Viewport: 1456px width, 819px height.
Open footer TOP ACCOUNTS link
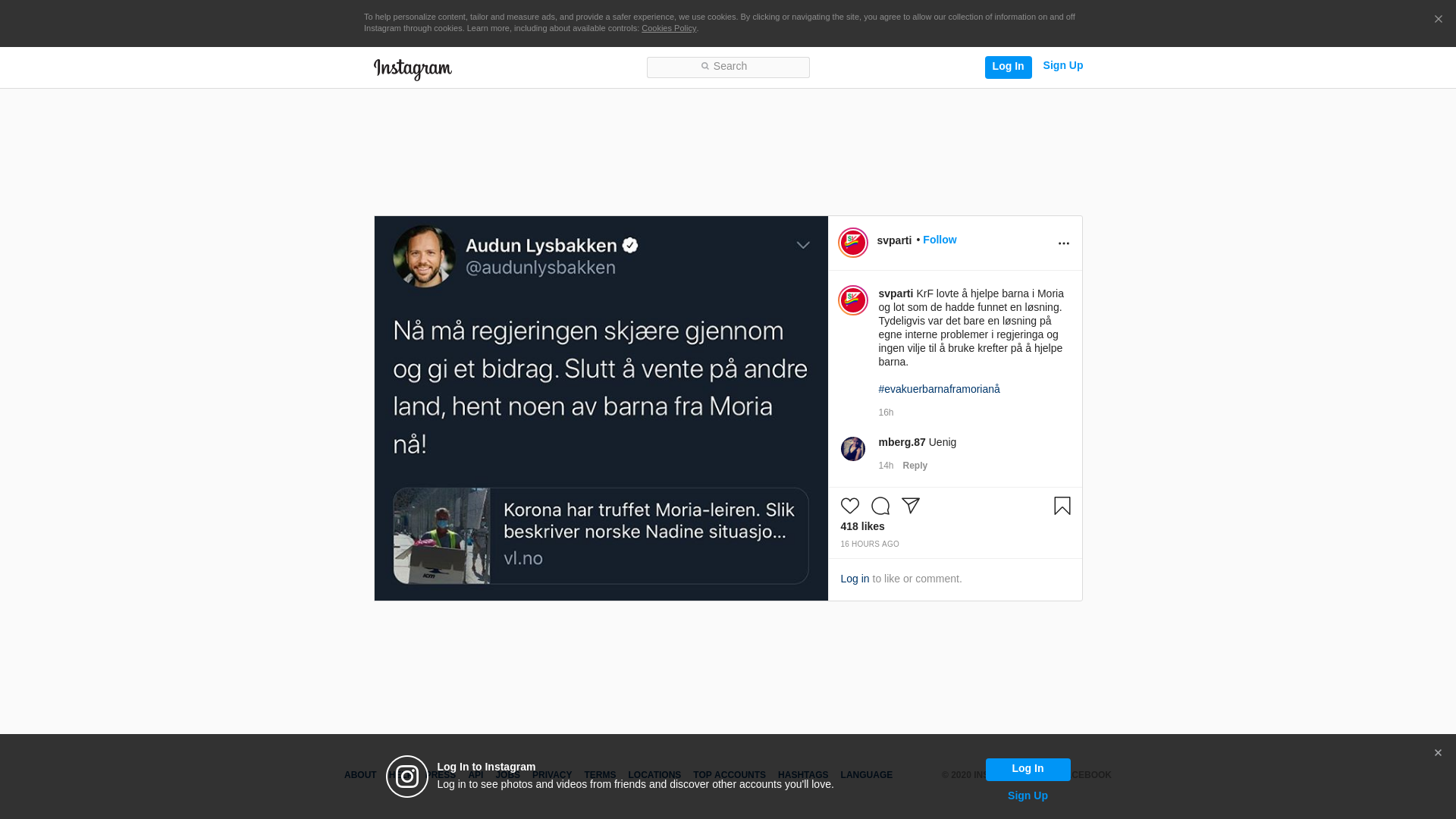pyautogui.click(x=730, y=775)
